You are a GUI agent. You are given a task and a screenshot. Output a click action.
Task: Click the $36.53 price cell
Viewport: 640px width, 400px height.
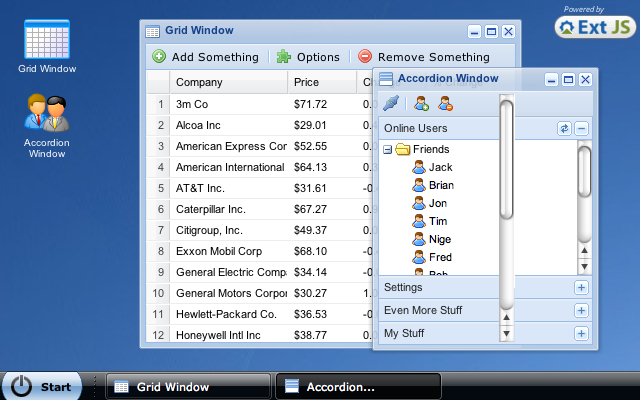point(322,314)
